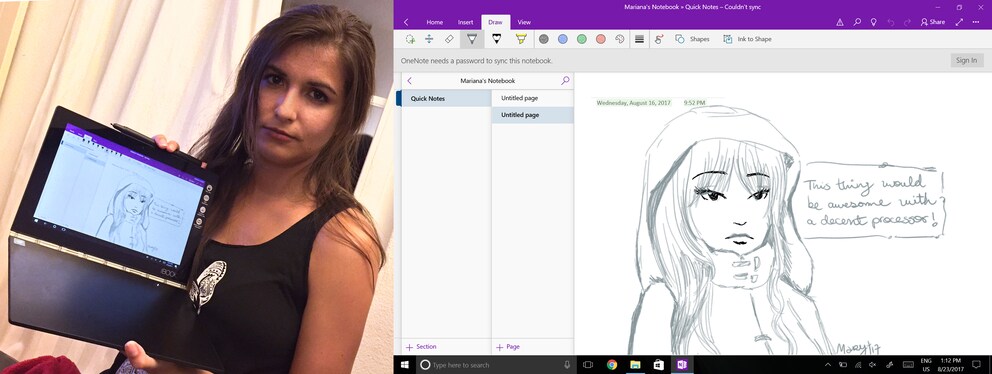Choose the green ink color
The height and width of the screenshot is (374, 992).
click(x=581, y=39)
